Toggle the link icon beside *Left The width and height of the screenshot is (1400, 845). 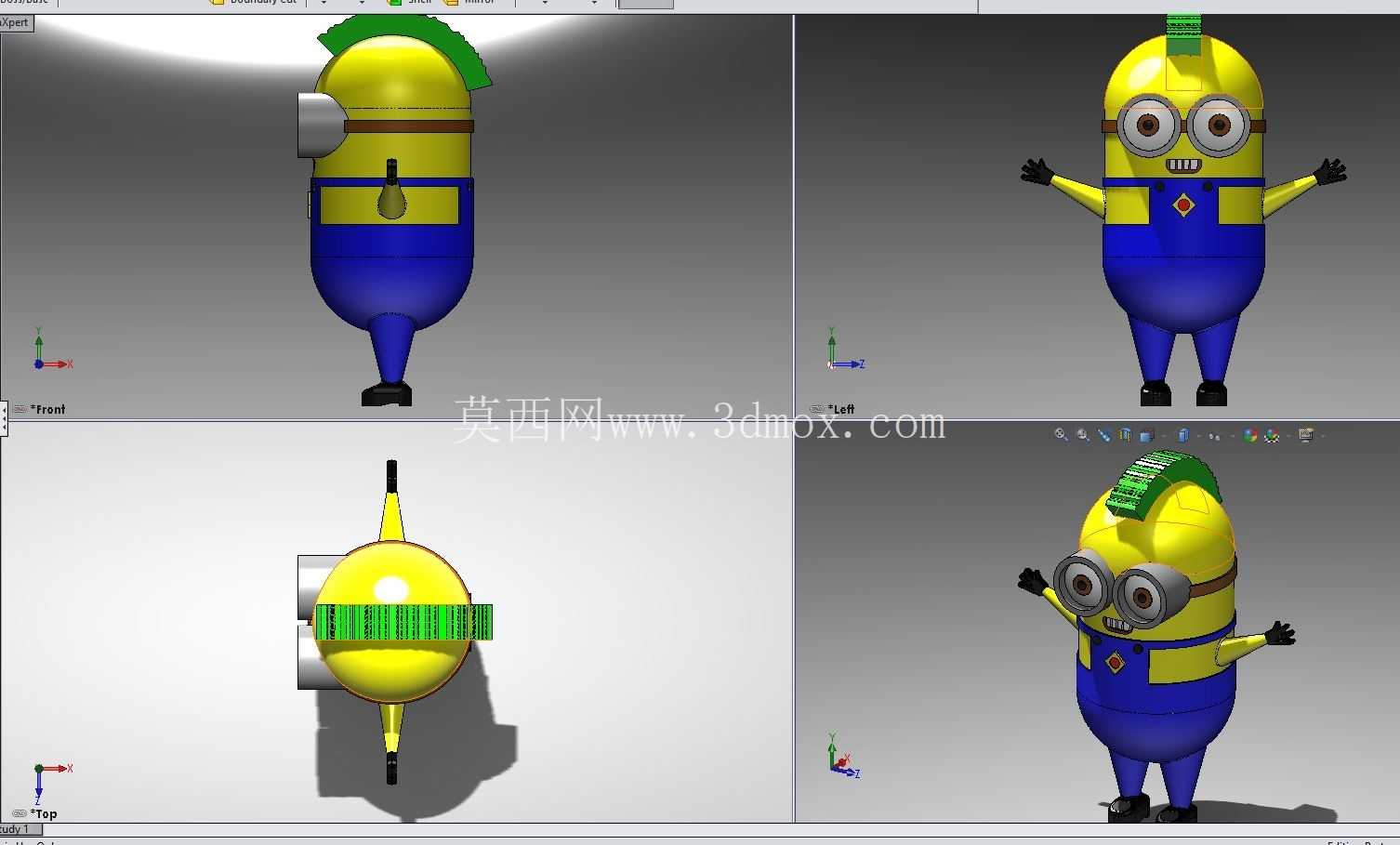[x=817, y=409]
